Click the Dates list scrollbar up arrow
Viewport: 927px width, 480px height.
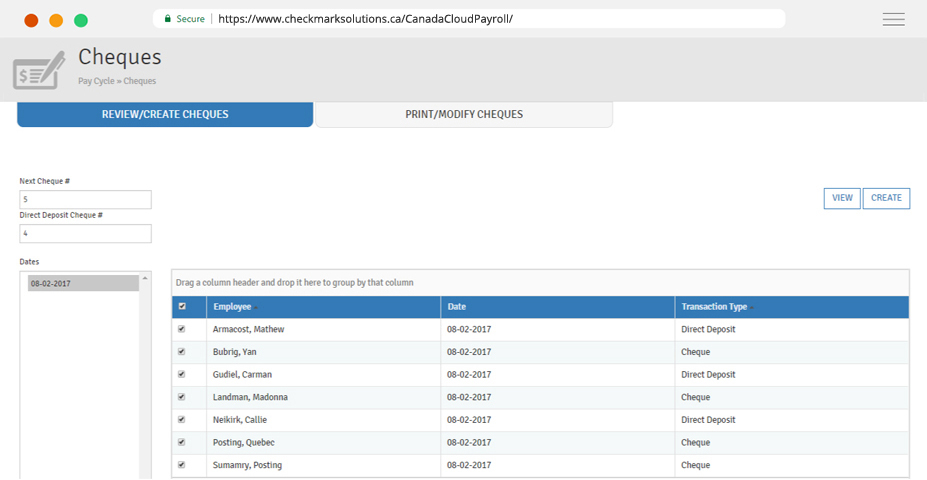click(x=145, y=279)
